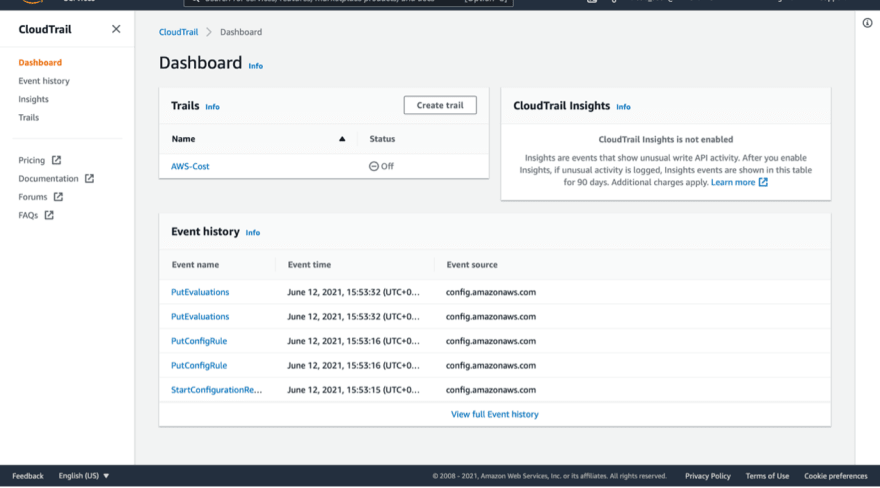Image resolution: width=880 pixels, height=488 pixels.
Task: Click the Status column header in Trails
Action: tap(382, 139)
